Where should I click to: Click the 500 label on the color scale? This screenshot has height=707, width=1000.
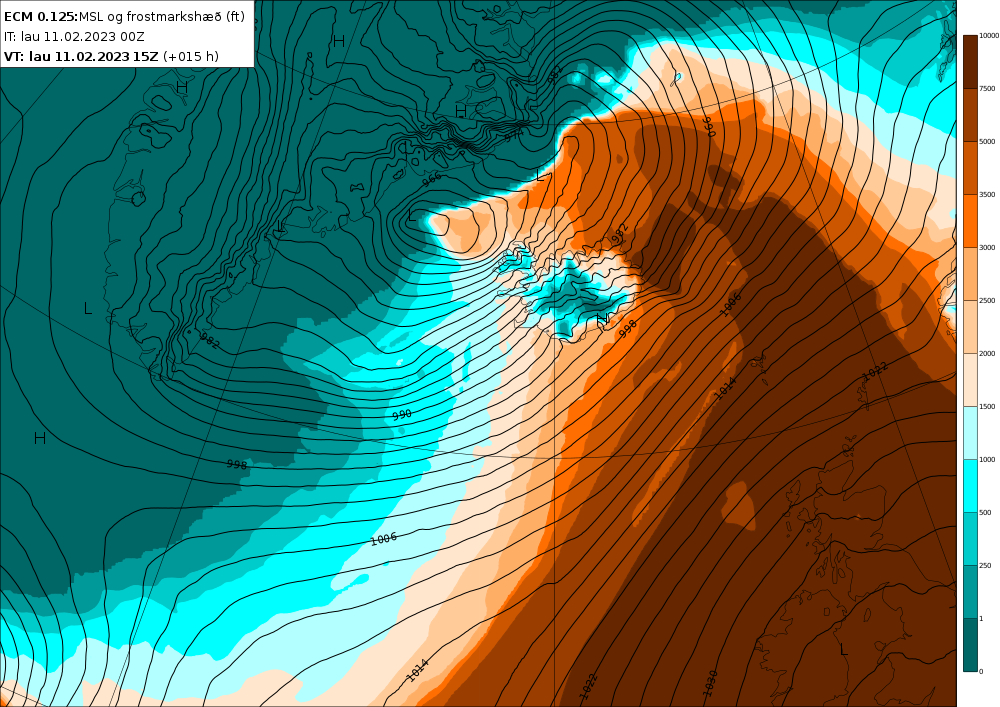pyautogui.click(x=985, y=512)
